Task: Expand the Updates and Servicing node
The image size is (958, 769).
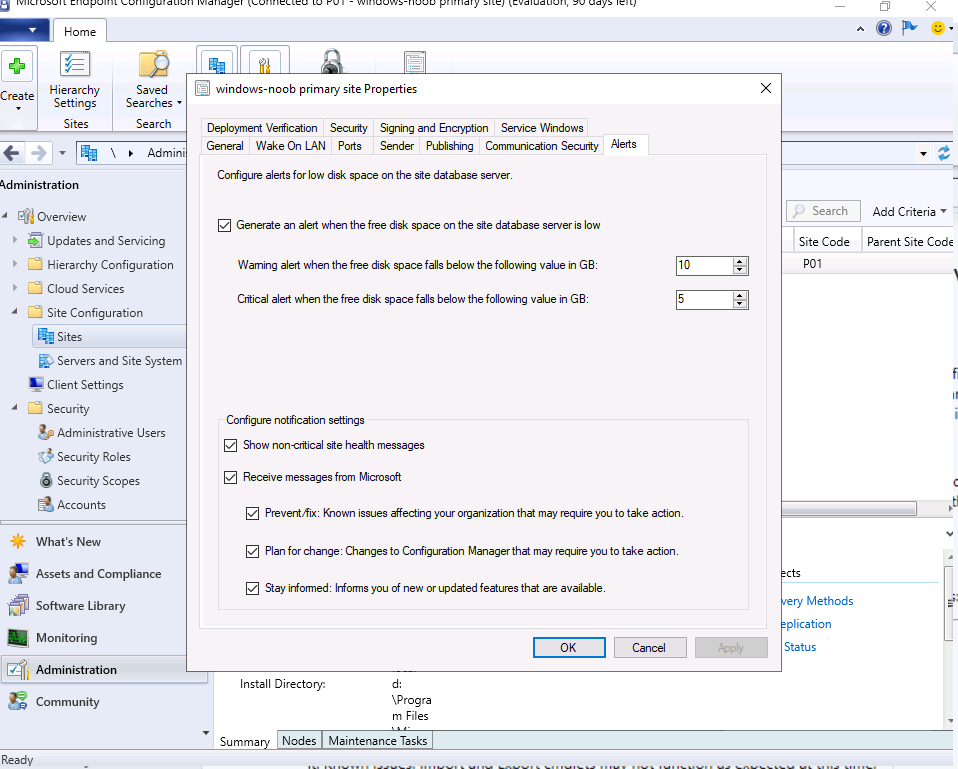Action: pyautogui.click(x=15, y=240)
